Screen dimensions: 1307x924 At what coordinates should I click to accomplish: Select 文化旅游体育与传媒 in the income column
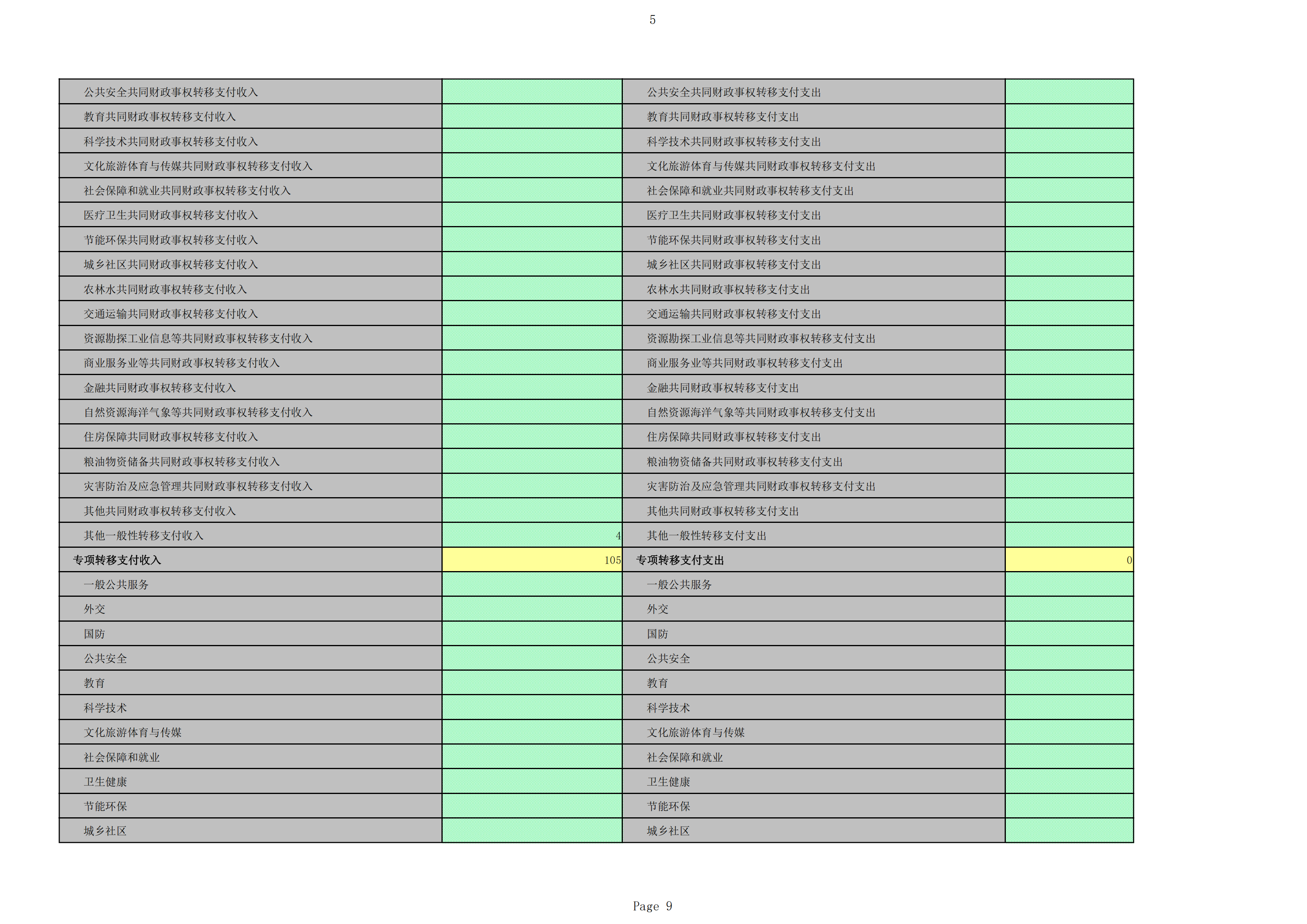click(133, 733)
